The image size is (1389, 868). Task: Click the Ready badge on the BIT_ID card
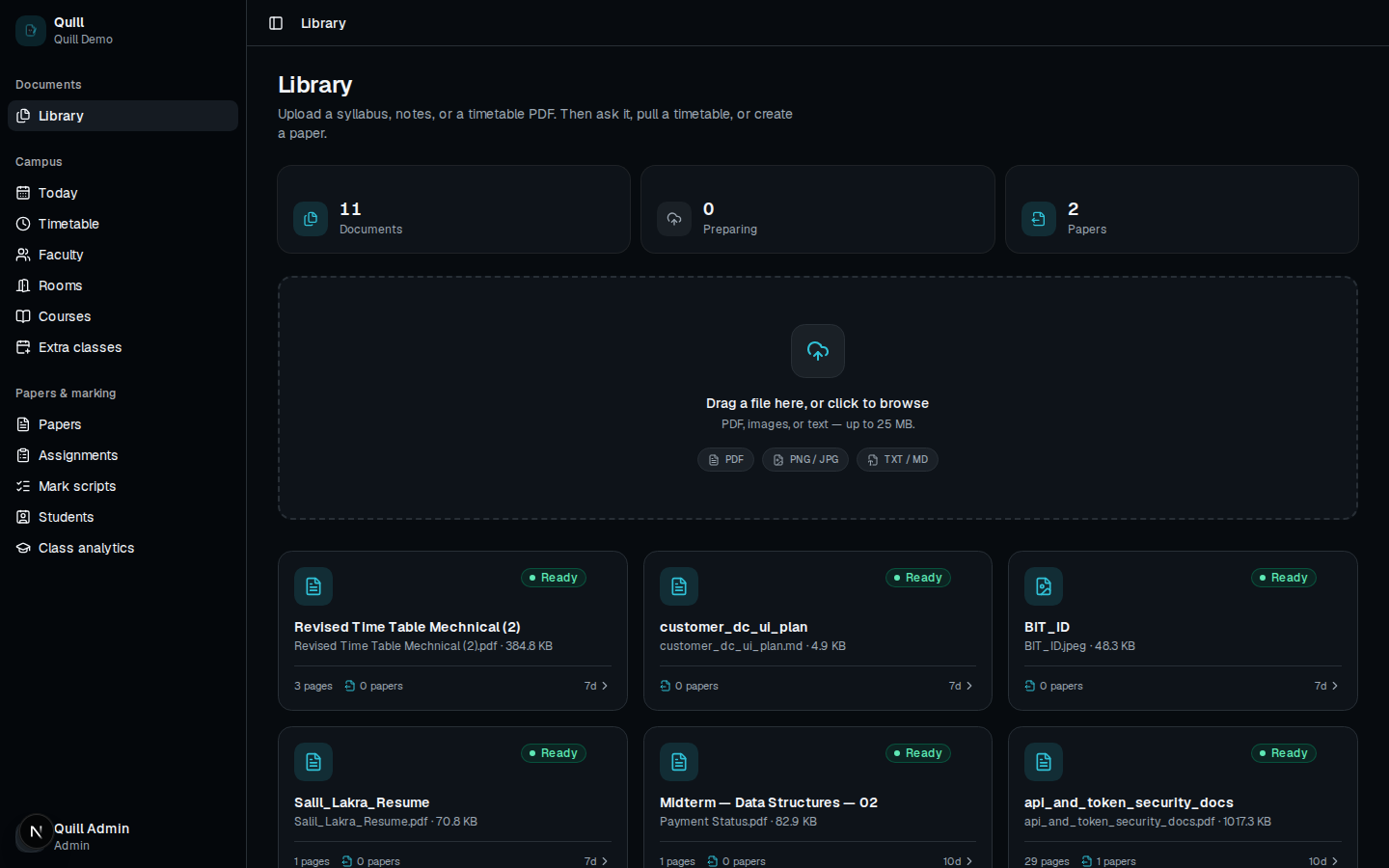[x=1284, y=578]
